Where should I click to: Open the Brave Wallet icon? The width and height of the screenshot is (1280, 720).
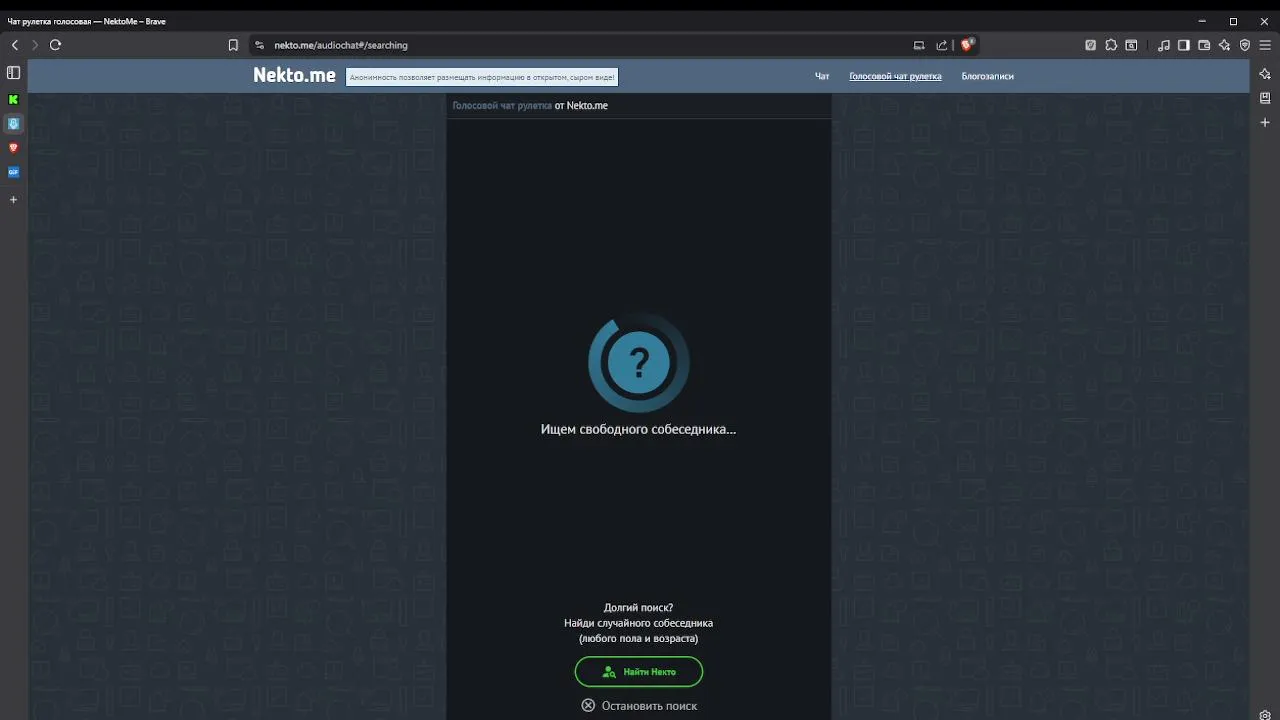(1204, 45)
